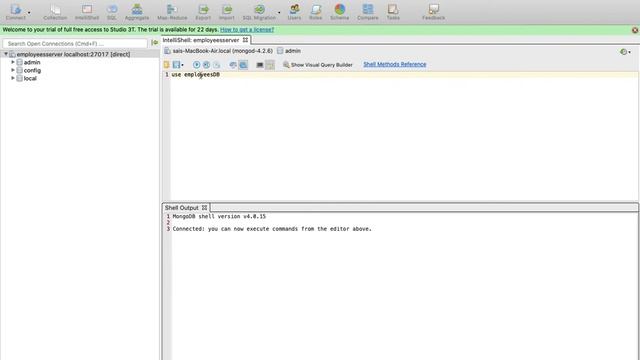Open the SQL query tool
The image size is (640, 360).
tap(112, 11)
